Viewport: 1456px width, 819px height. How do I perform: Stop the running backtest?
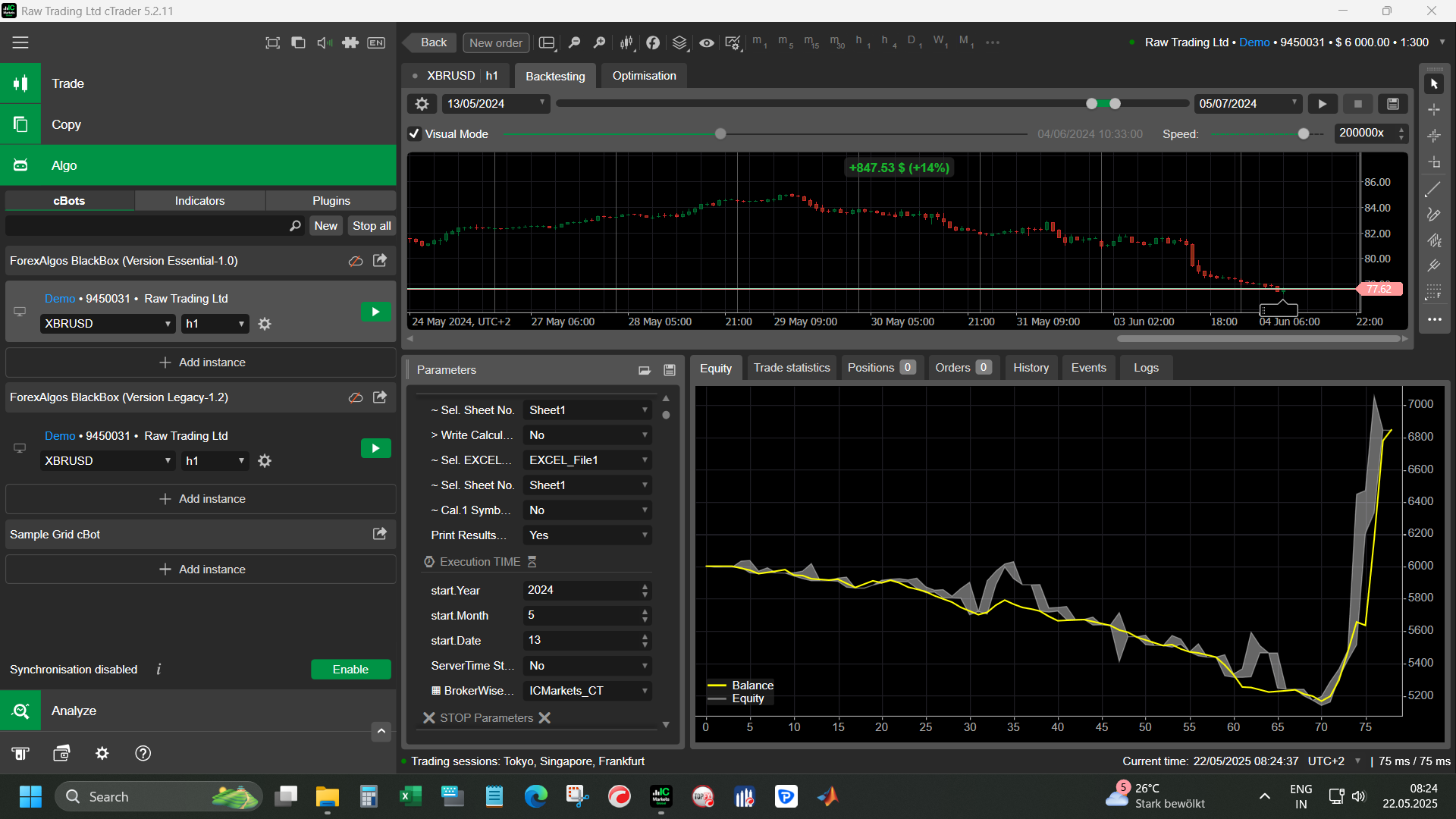click(1357, 104)
